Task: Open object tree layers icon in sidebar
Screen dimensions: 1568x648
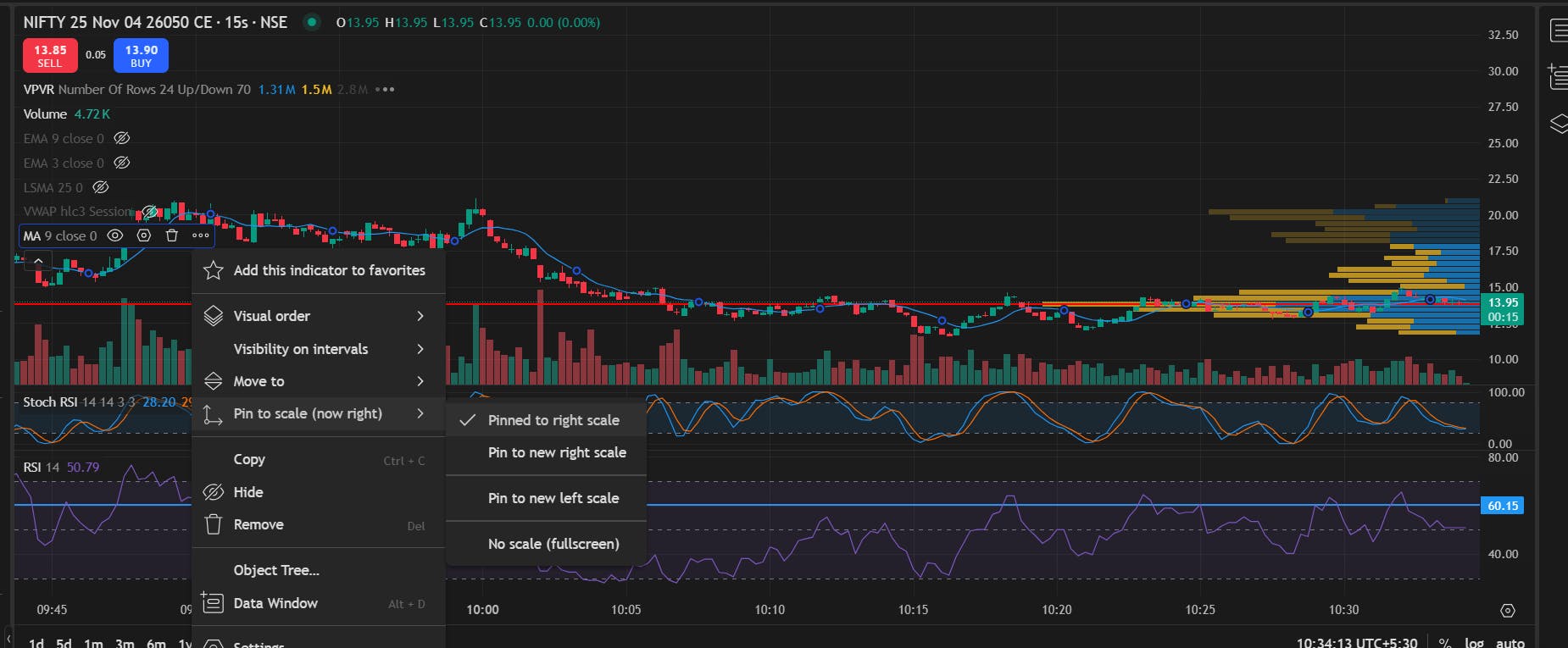Action: 1559,124
